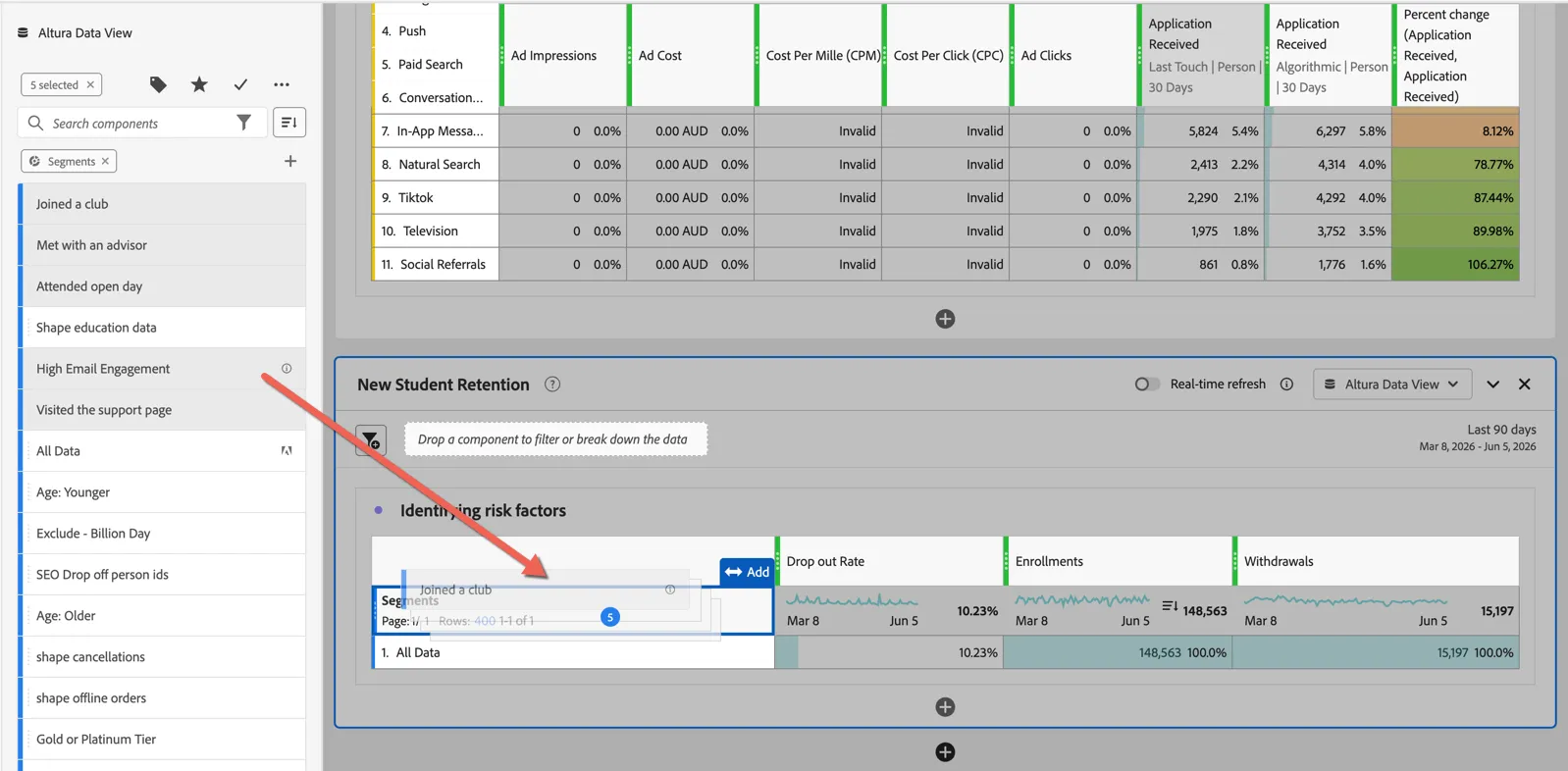Select Visited the support page segment
1568x771 pixels.
(x=162, y=410)
